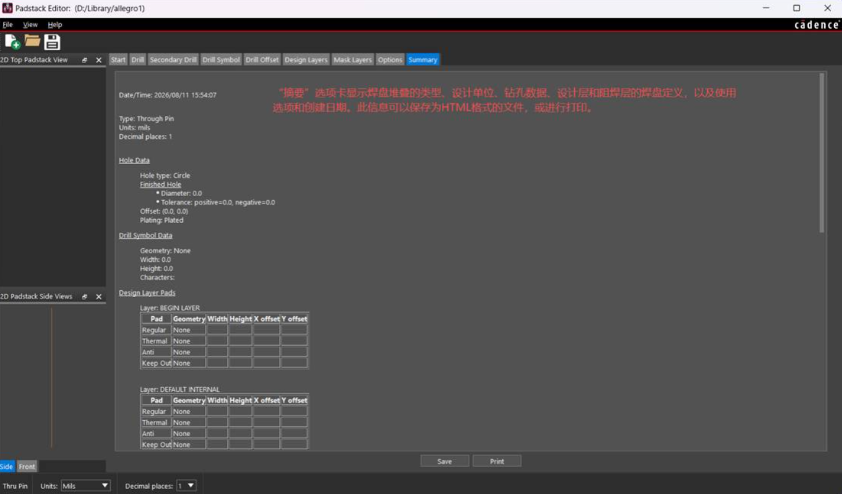842x494 pixels.
Task: Click the Keep Out cell in DEFAULT INTERNAL table
Action: 156,445
